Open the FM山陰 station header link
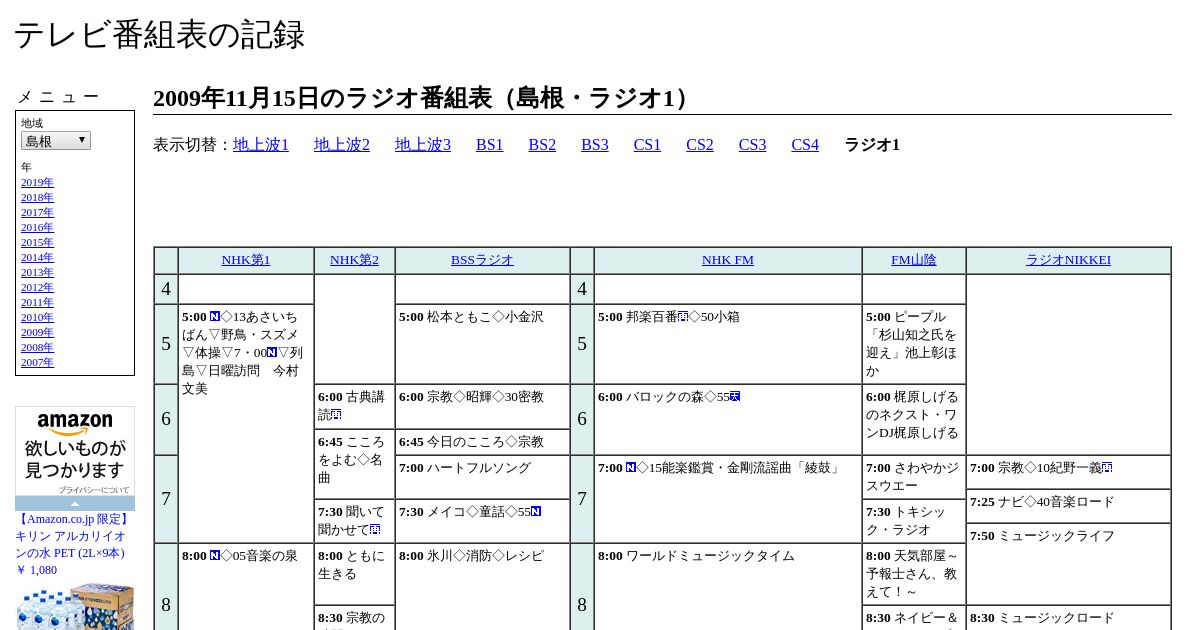Screen dimensions: 1200x630 914,260
